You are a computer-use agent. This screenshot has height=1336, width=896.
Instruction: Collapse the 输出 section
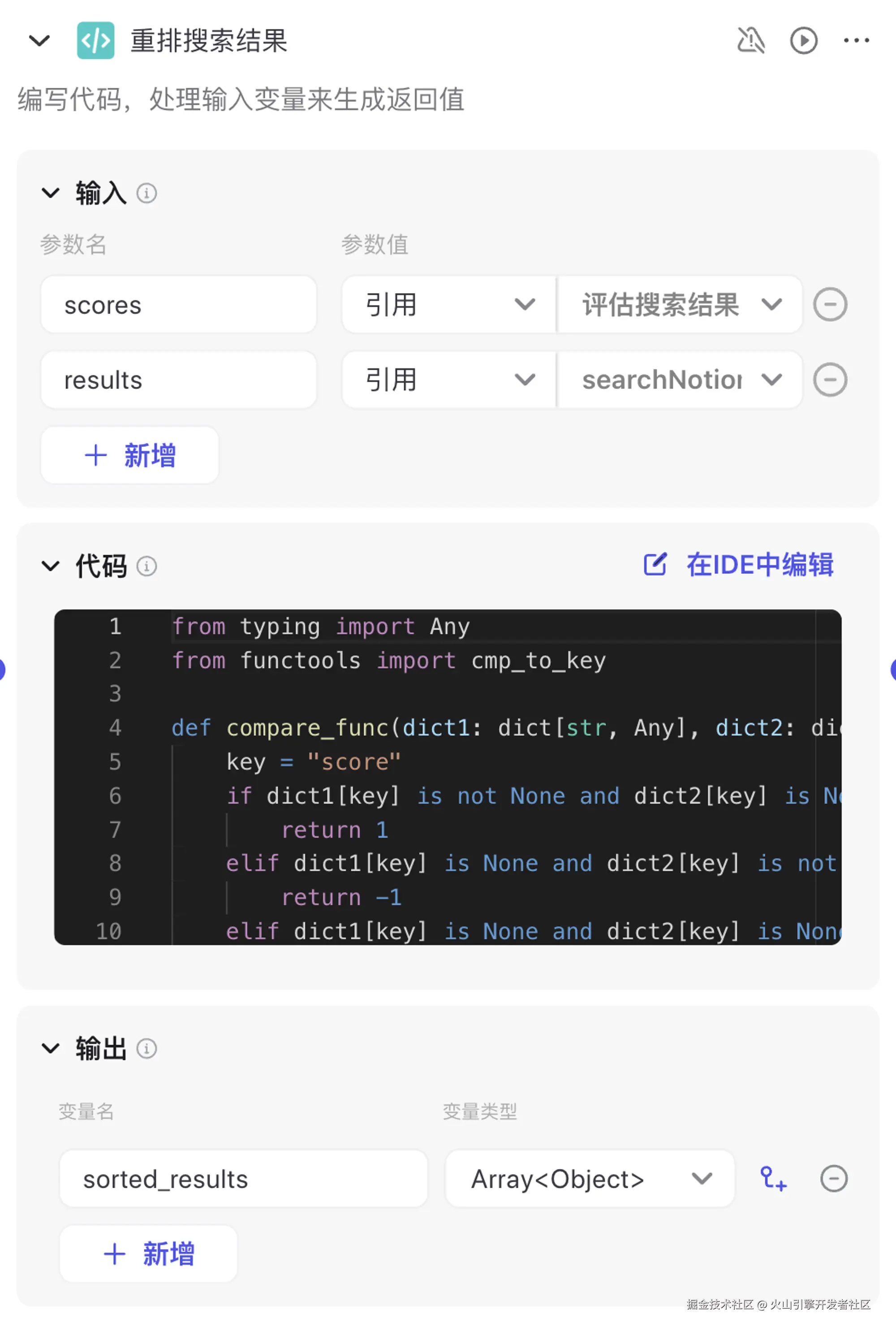(51, 1048)
